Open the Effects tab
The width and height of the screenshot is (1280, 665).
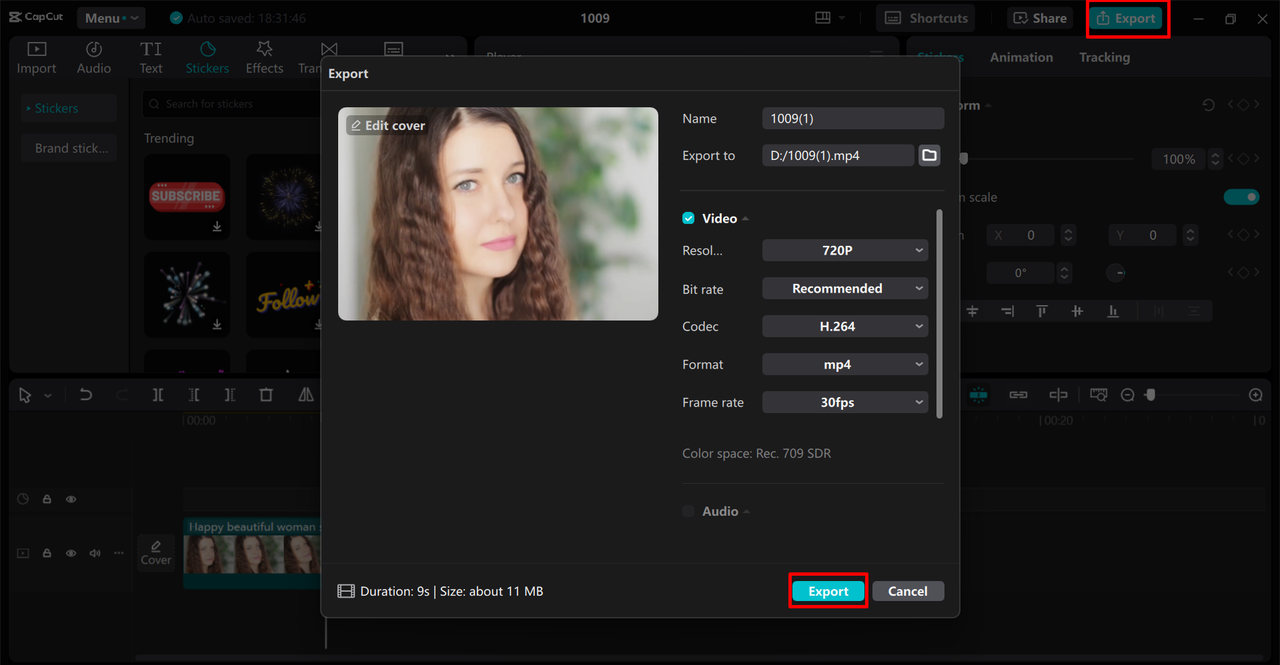click(x=264, y=58)
